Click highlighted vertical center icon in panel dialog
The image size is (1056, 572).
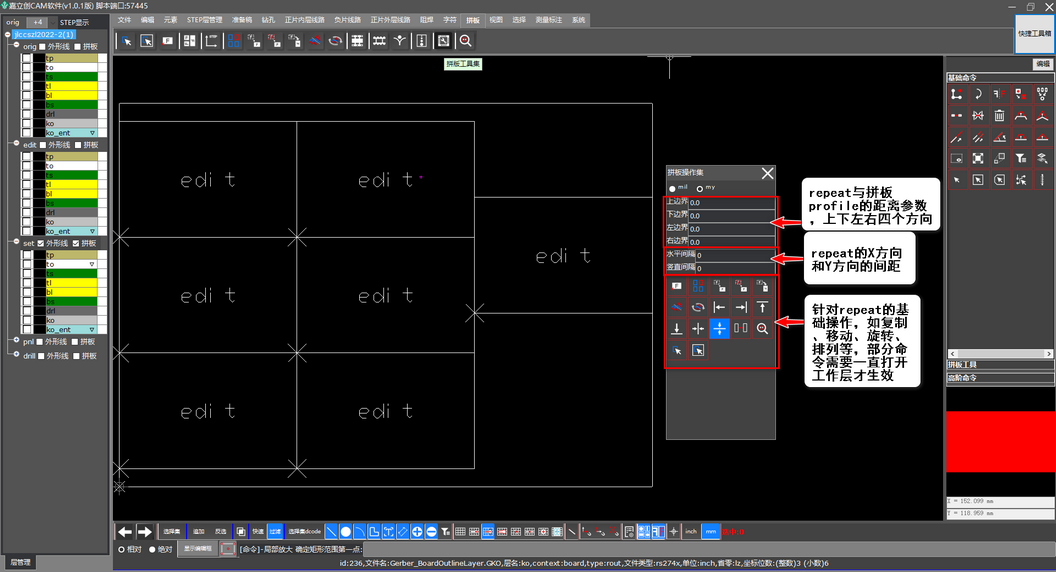tap(719, 329)
